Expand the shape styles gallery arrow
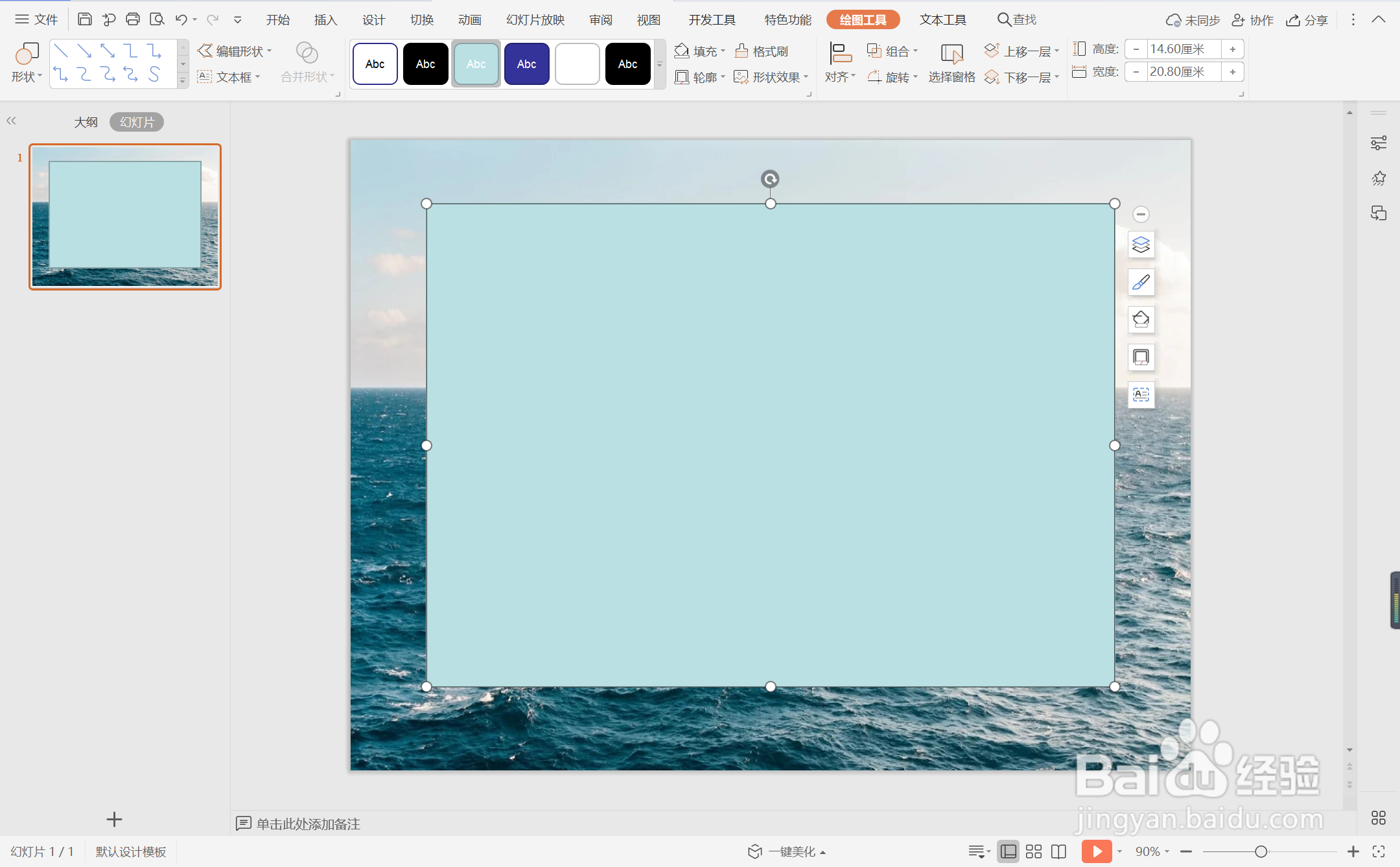Image resolution: width=1400 pixels, height=867 pixels. pyautogui.click(x=660, y=64)
